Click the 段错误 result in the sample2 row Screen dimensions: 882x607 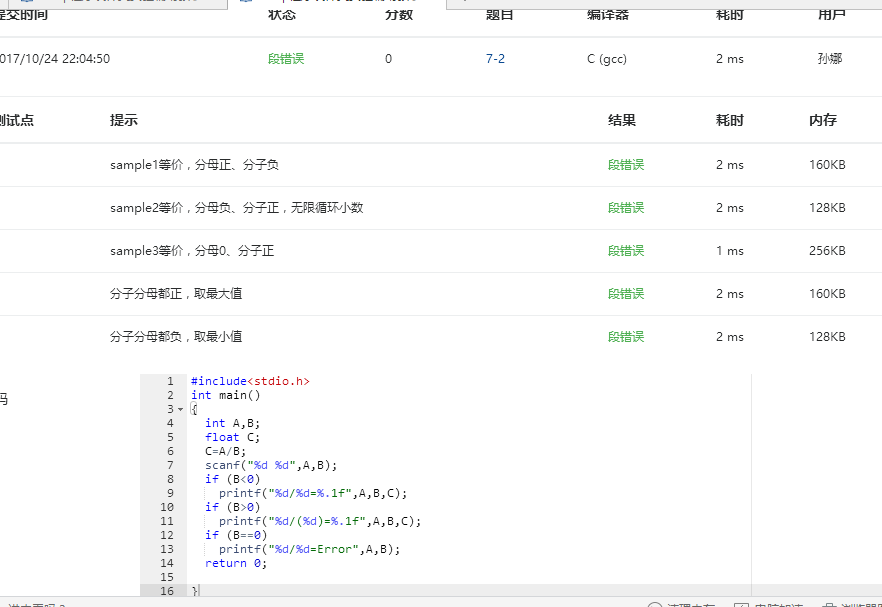coord(626,208)
